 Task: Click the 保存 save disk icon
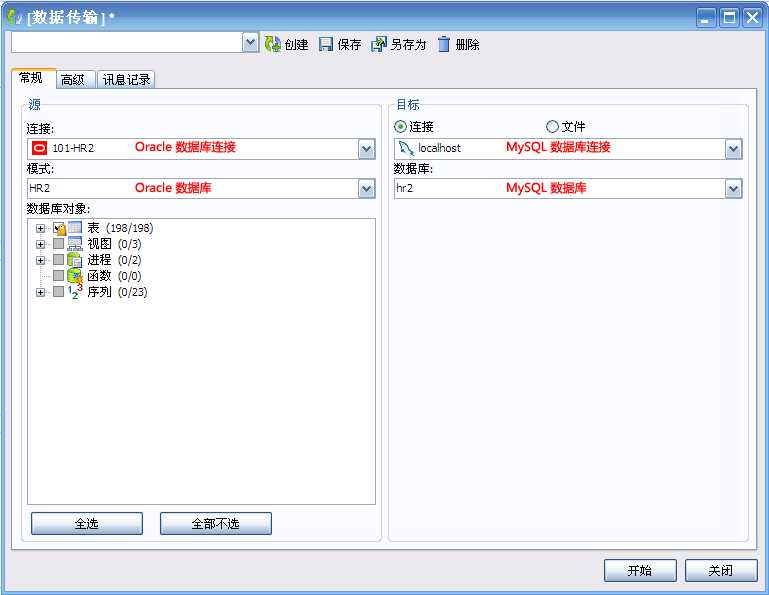click(x=326, y=44)
